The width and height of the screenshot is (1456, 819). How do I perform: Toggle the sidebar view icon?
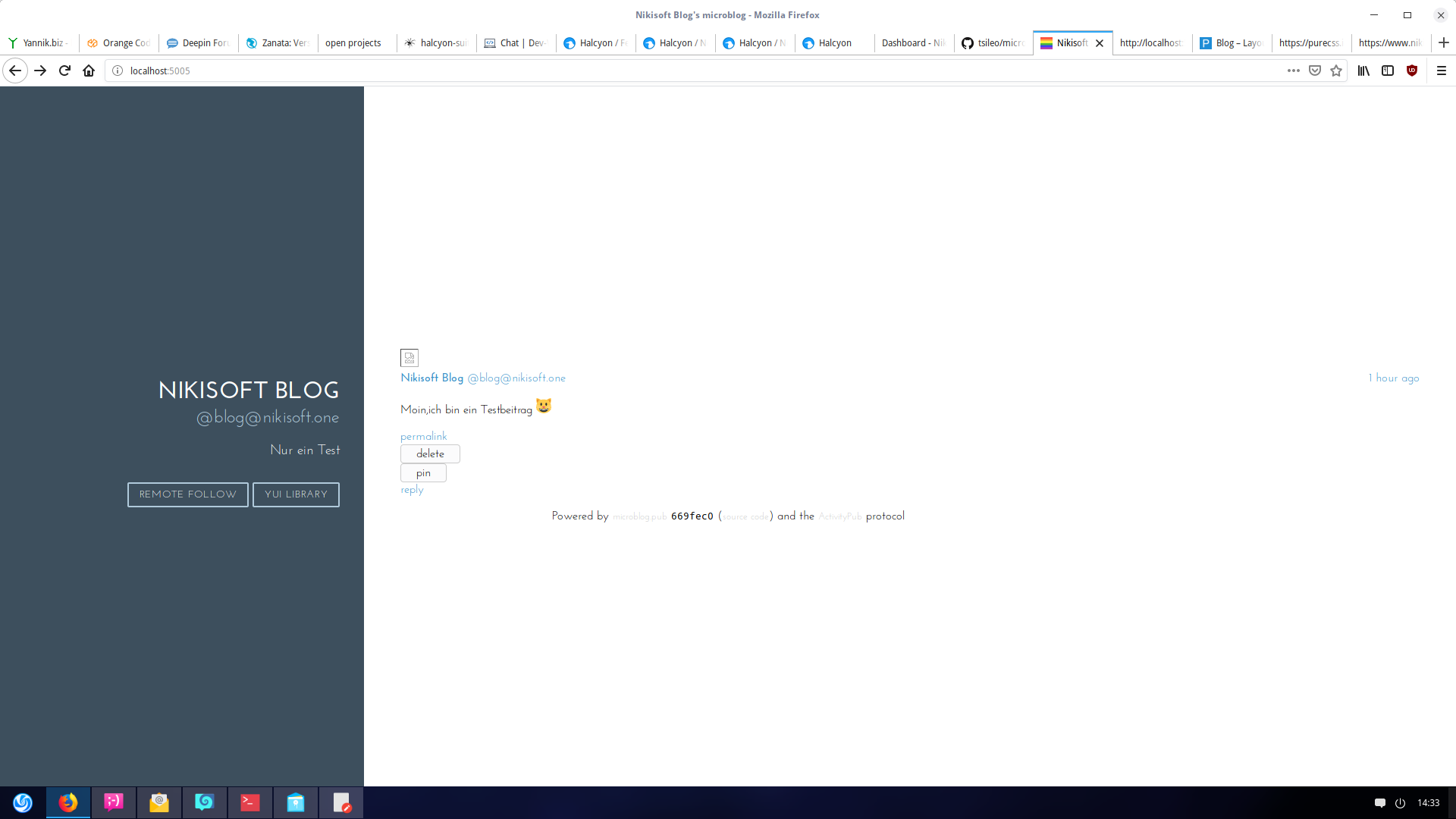pyautogui.click(x=1388, y=71)
